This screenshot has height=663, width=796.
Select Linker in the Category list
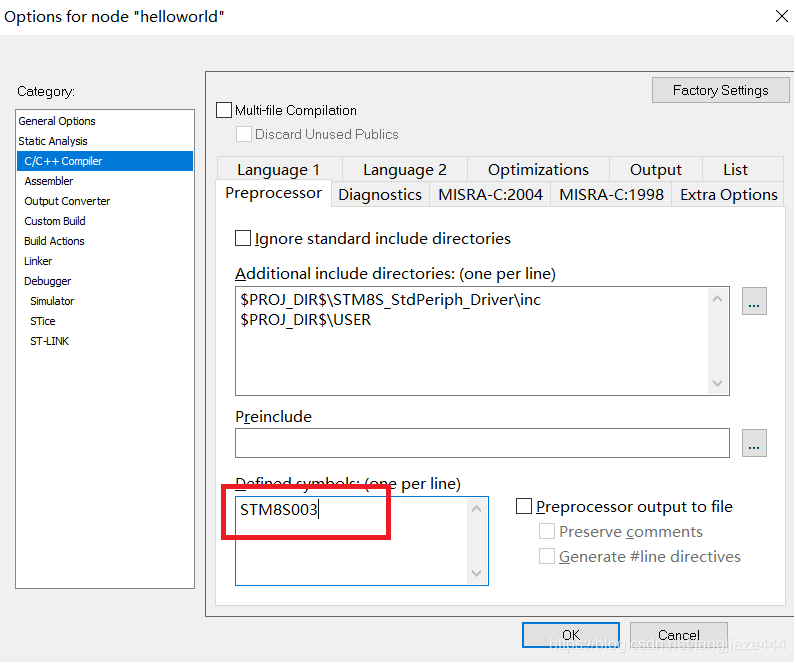point(38,261)
